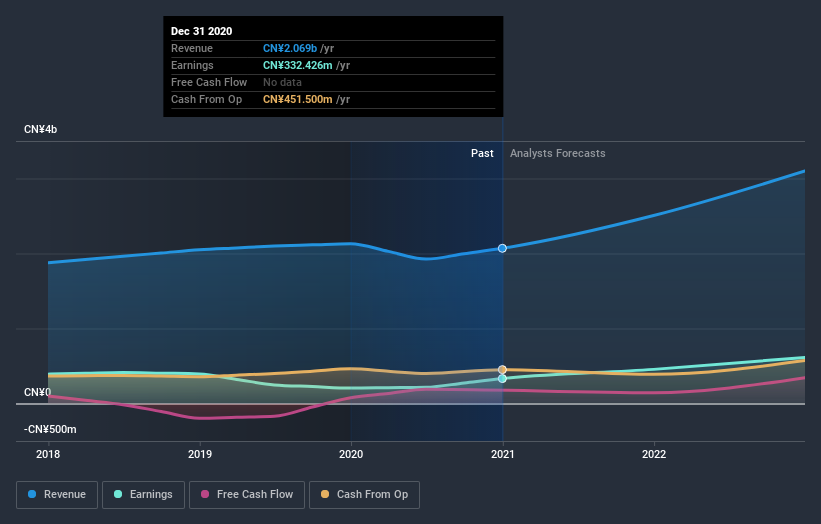821x524 pixels.
Task: Toggle the Cash From Op legend button
Action: click(x=364, y=495)
